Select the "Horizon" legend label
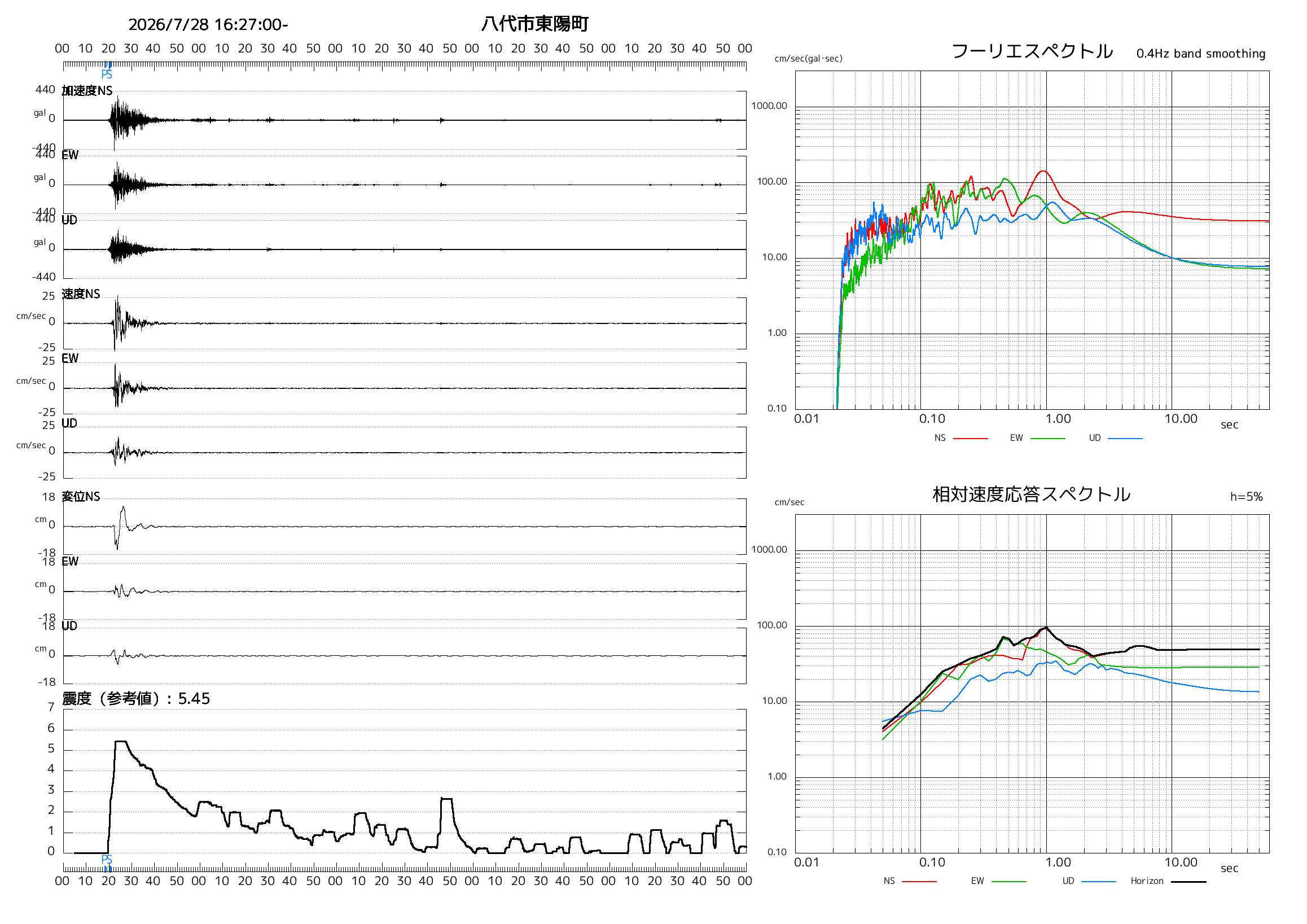 tap(1147, 881)
